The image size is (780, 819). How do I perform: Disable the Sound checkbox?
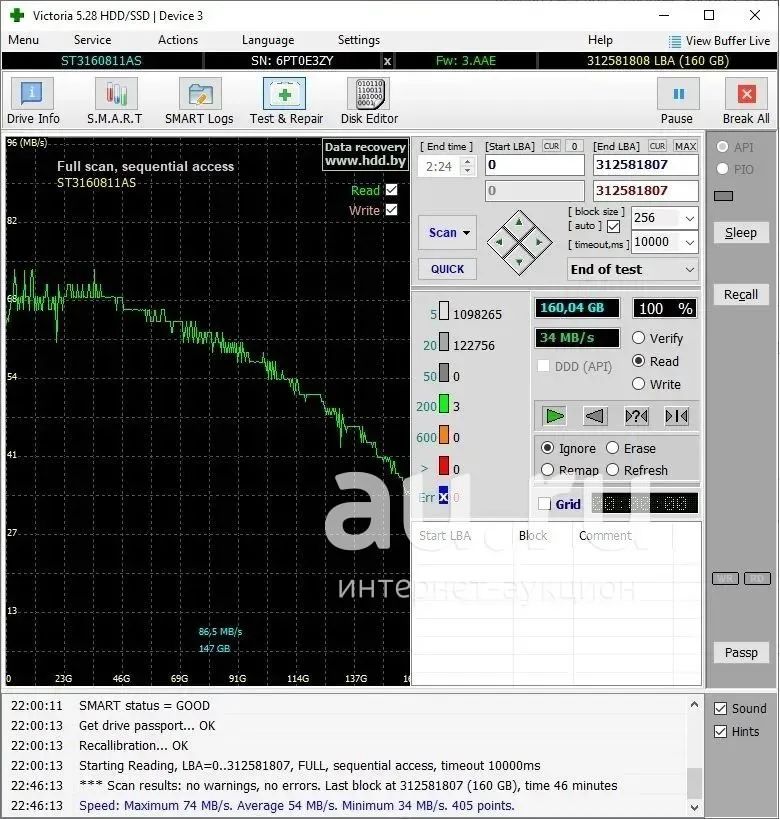720,708
